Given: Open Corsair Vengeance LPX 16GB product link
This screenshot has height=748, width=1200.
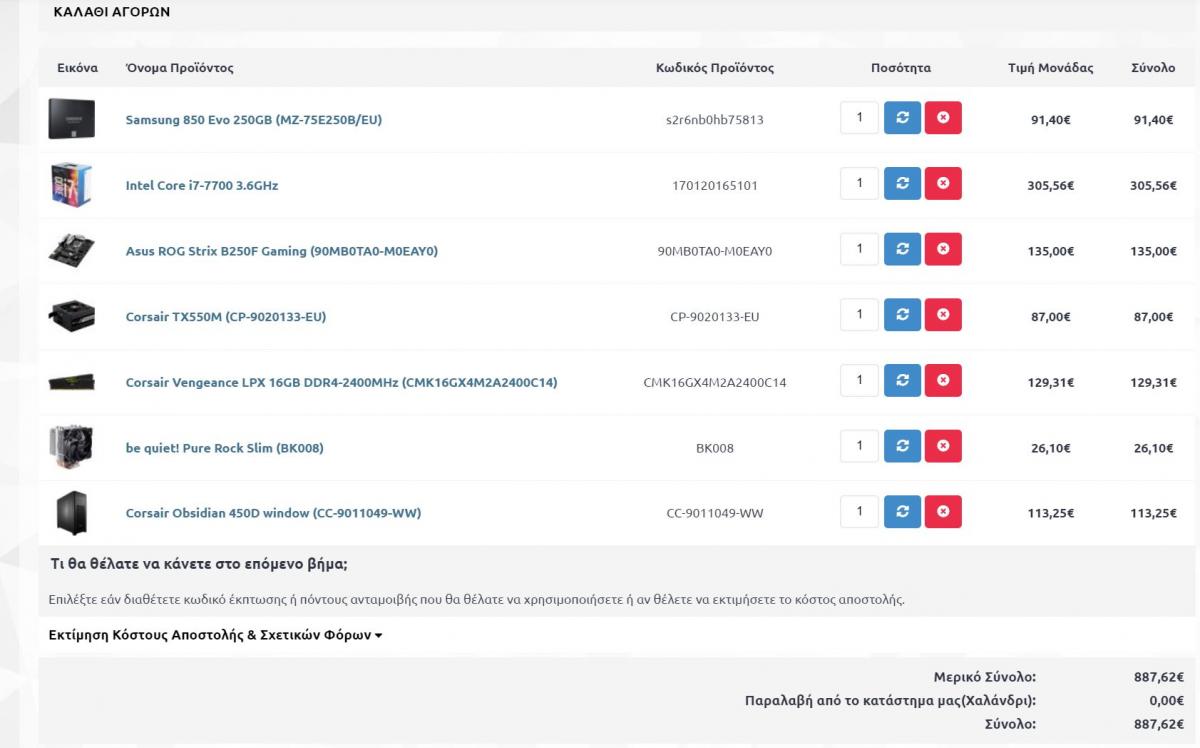Looking at the screenshot, I should pyautogui.click(x=341, y=383).
